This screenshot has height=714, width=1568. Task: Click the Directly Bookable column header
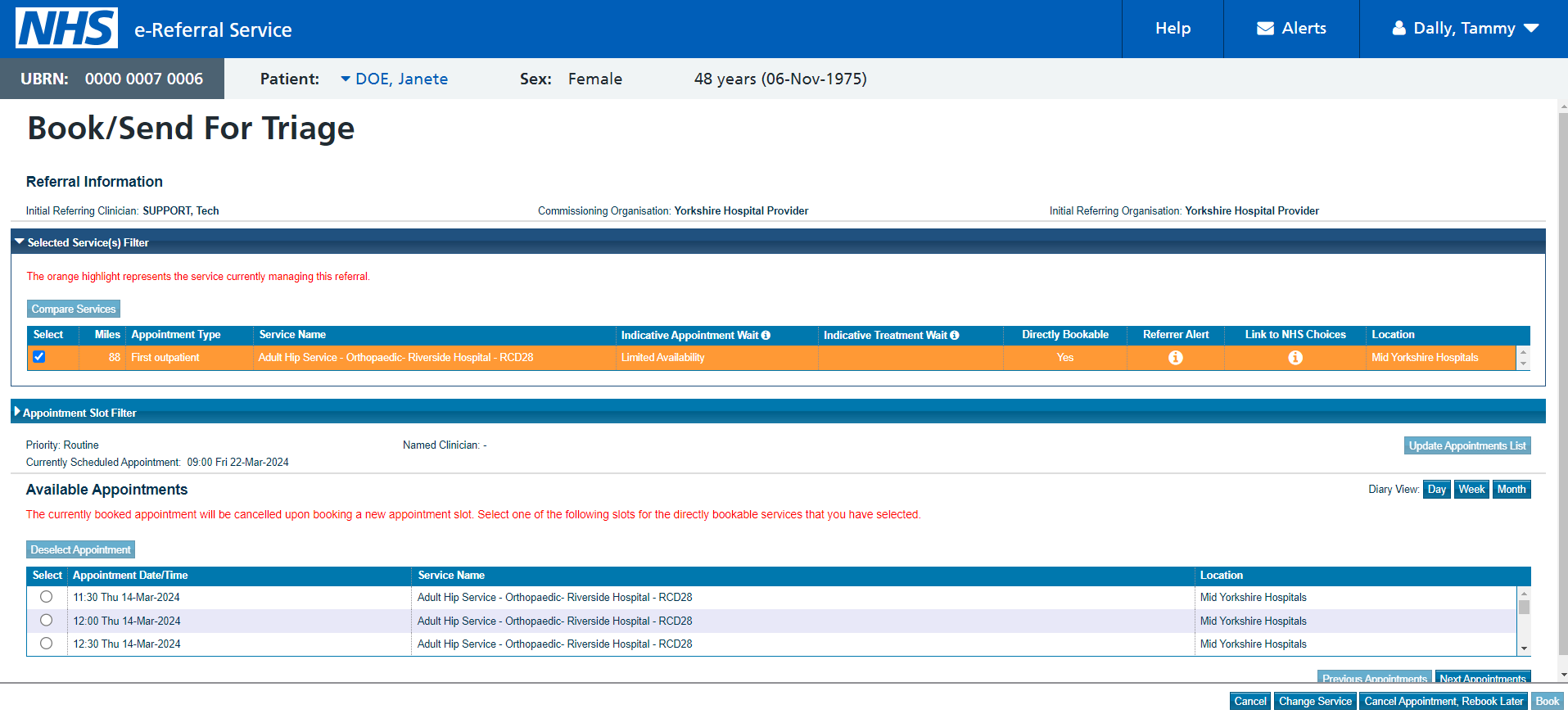click(1064, 335)
